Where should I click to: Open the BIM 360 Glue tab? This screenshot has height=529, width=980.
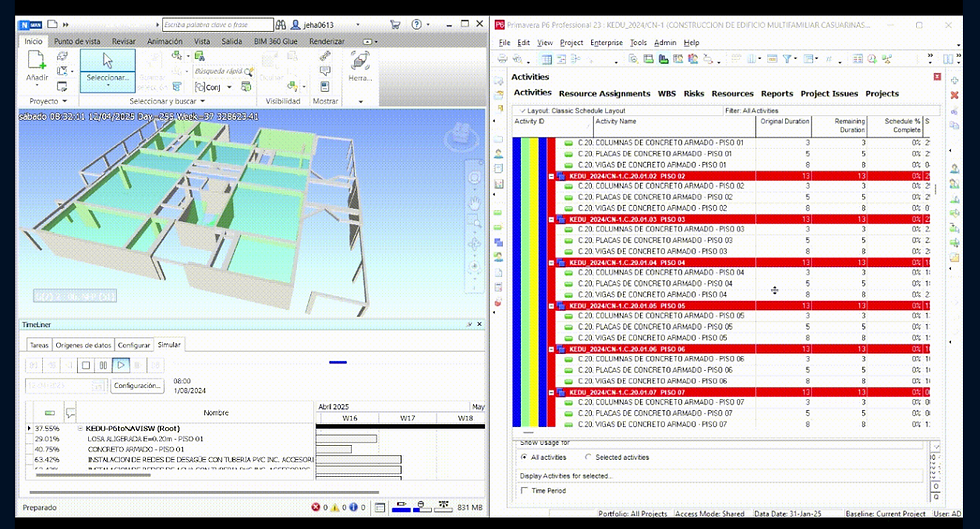click(276, 41)
